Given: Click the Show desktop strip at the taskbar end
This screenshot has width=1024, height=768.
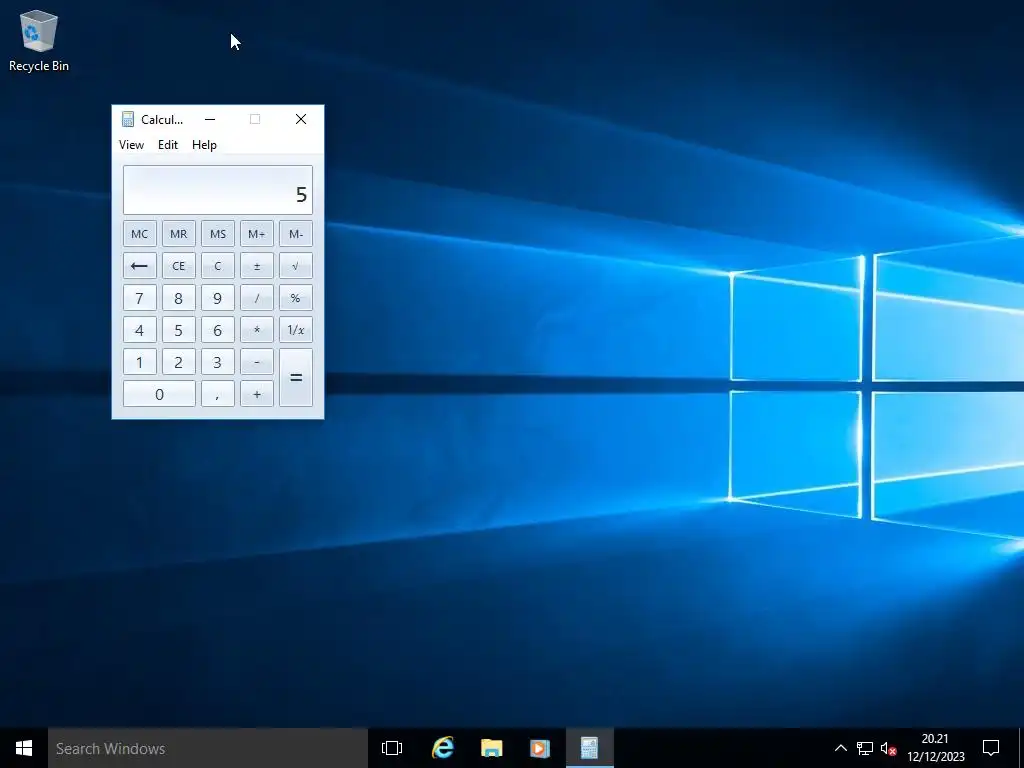Looking at the screenshot, I should (x=1021, y=748).
